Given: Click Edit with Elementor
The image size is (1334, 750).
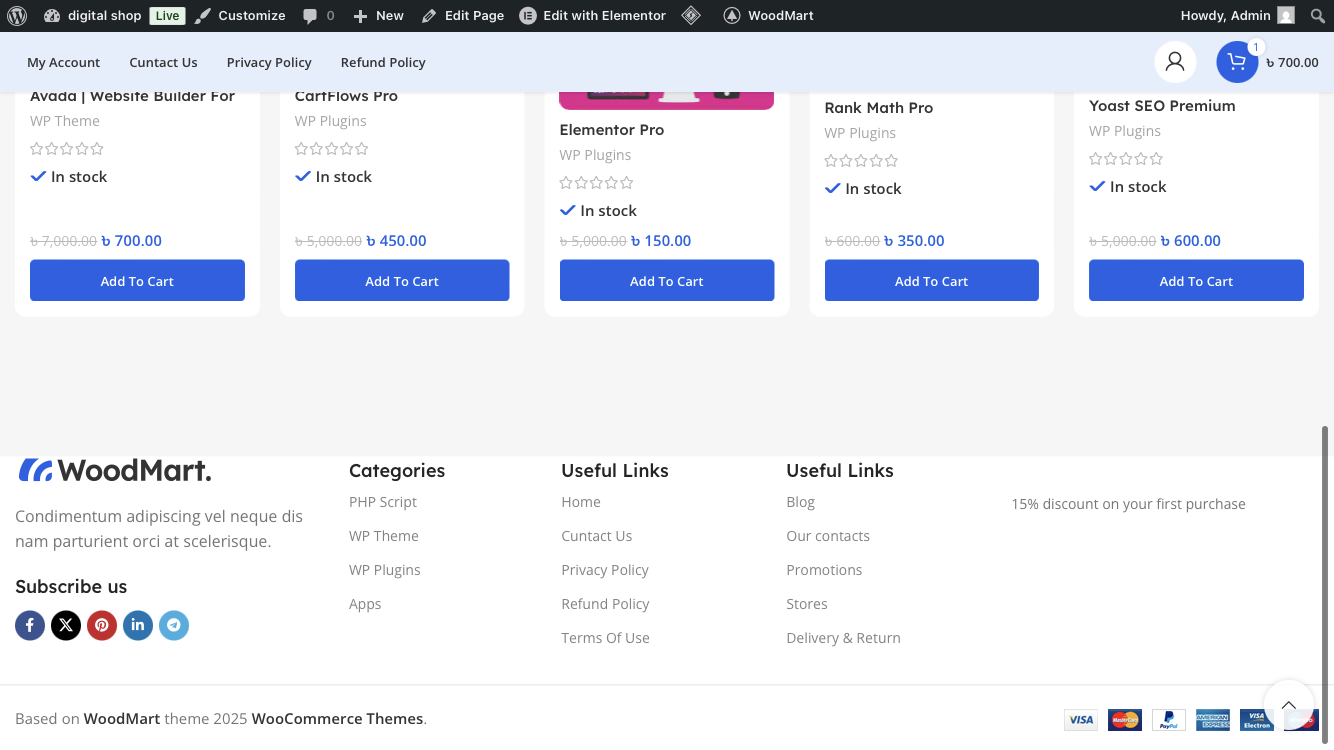Looking at the screenshot, I should [x=593, y=16].
